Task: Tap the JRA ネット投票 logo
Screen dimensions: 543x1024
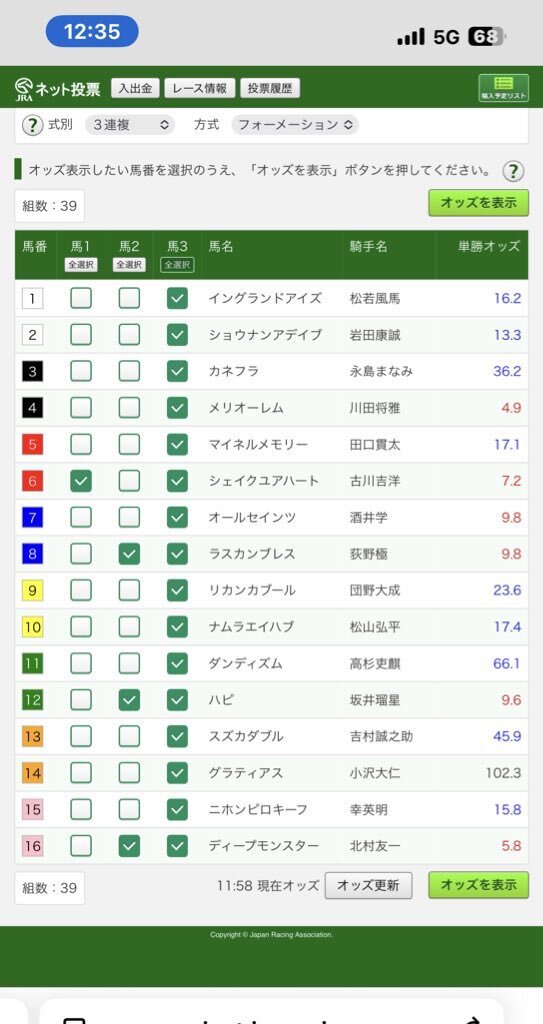Action: pos(58,89)
